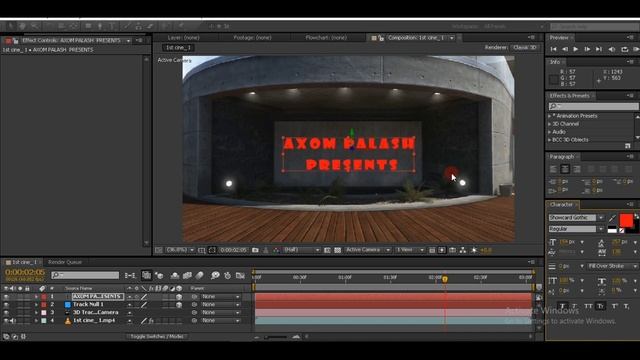Open the 1 View layout dropdown
Viewport: 640px width, 360px height.
tap(409, 250)
